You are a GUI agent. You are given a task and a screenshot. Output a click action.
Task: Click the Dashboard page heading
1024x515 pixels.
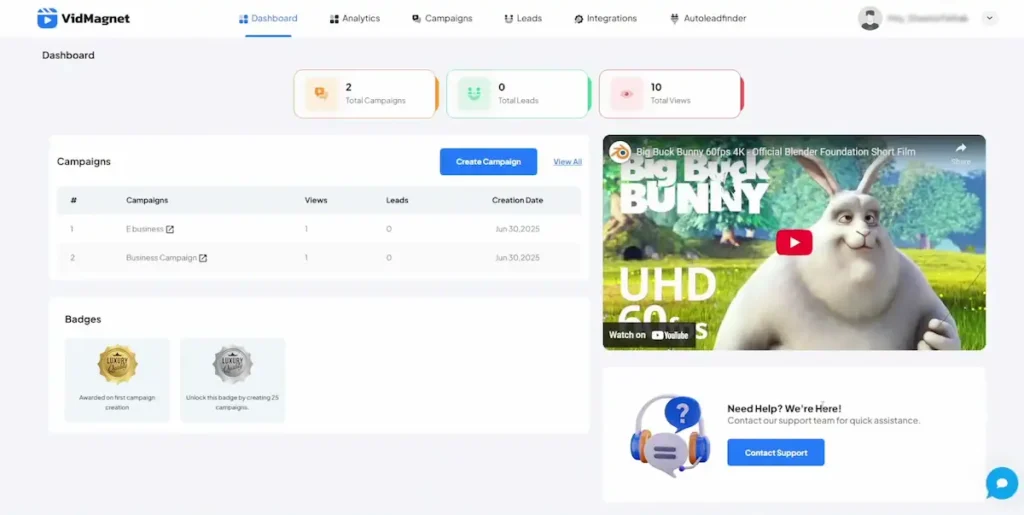[69, 55]
